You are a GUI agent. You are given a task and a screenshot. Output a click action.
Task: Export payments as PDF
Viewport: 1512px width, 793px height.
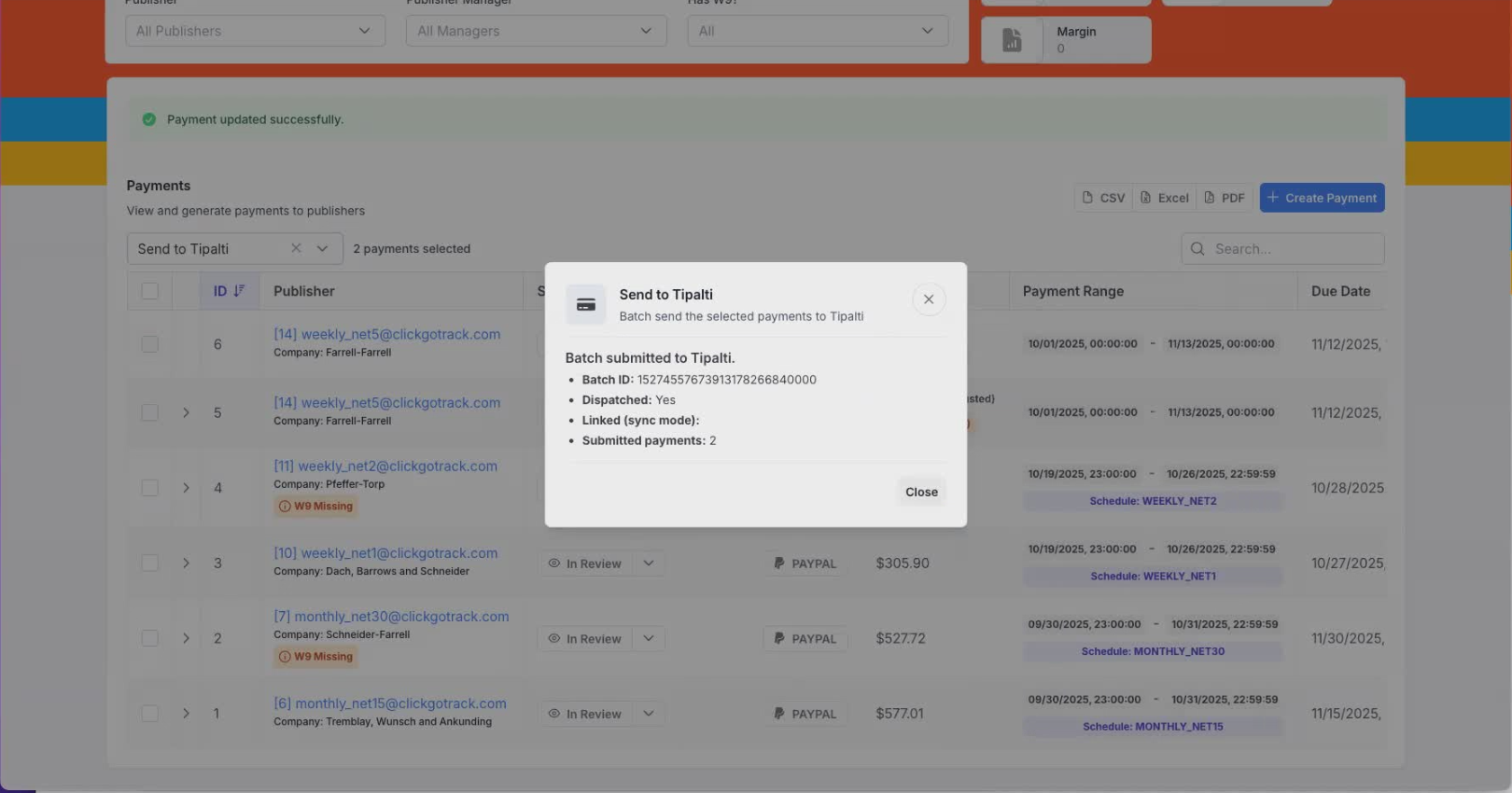(x=1225, y=198)
